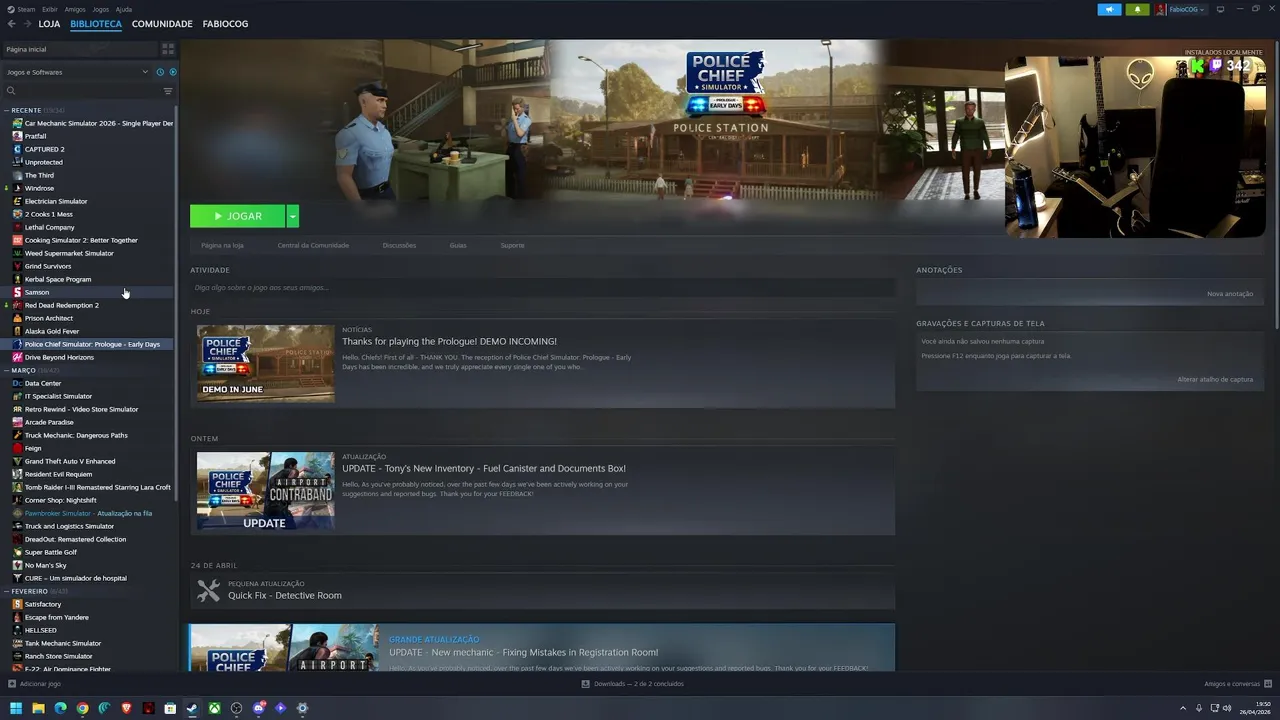Click Adicionar jogo plus icon
Viewport: 1280px width, 720px height.
(12, 684)
